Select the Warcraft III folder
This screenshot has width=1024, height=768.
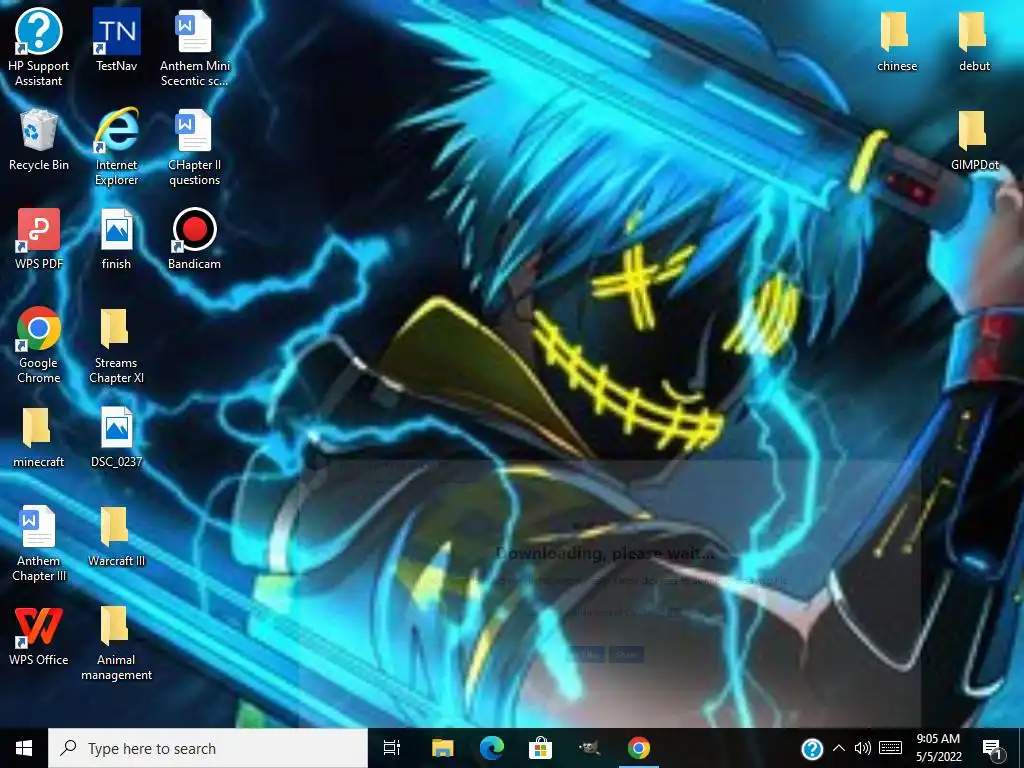(116, 537)
